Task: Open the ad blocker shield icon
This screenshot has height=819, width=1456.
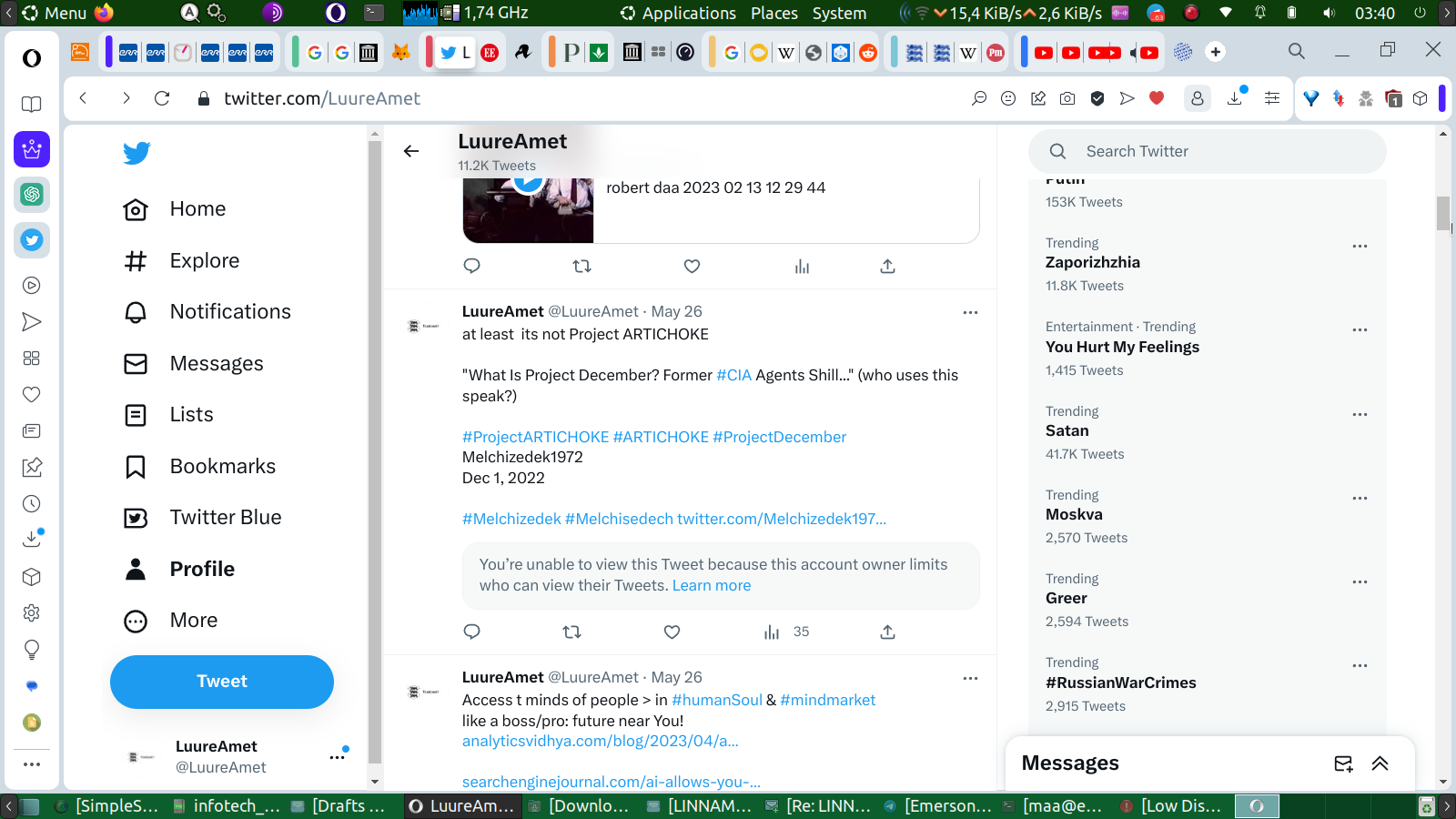Action: [x=1097, y=98]
